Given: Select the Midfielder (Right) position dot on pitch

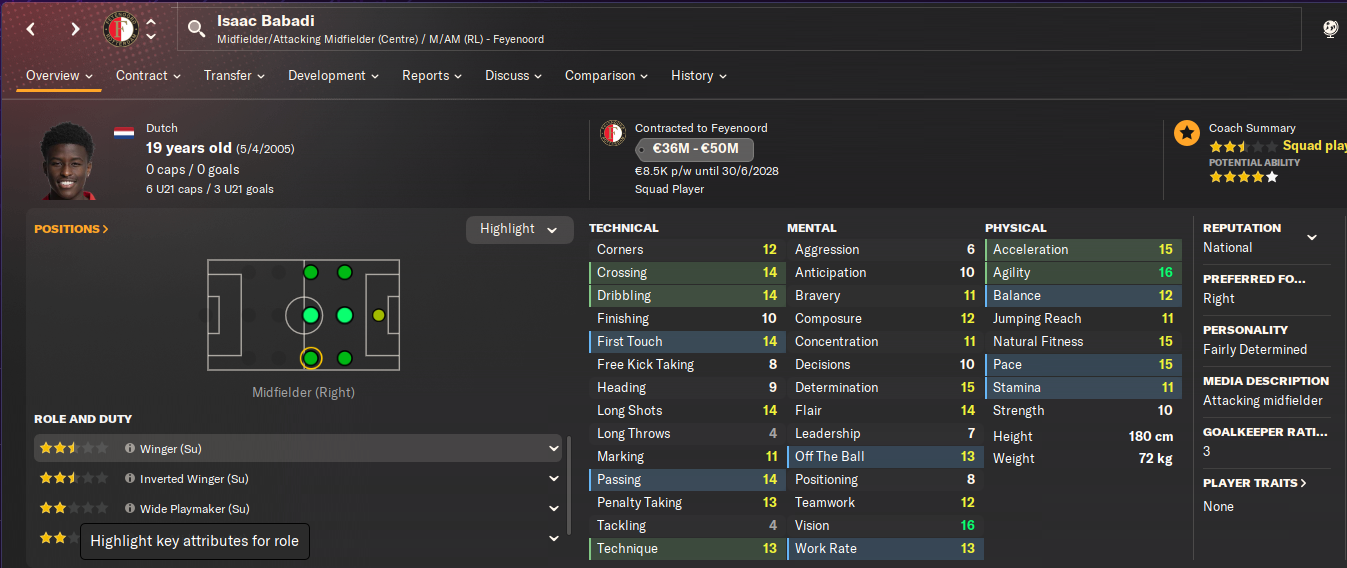Looking at the screenshot, I should pos(311,358).
